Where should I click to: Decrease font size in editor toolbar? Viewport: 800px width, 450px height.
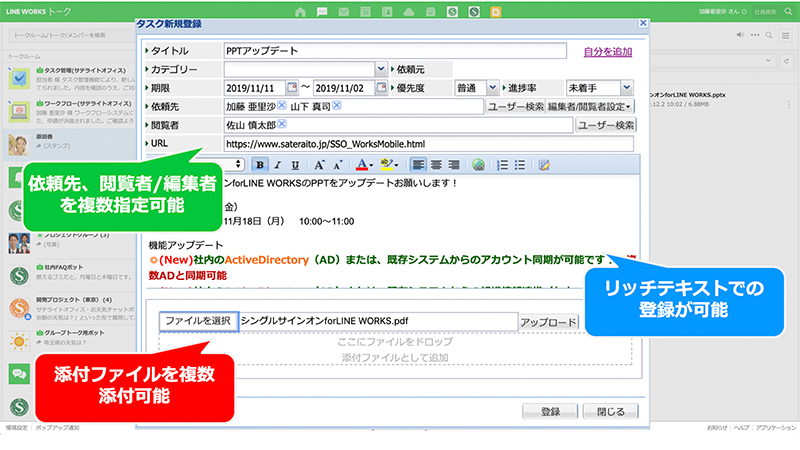click(x=338, y=165)
